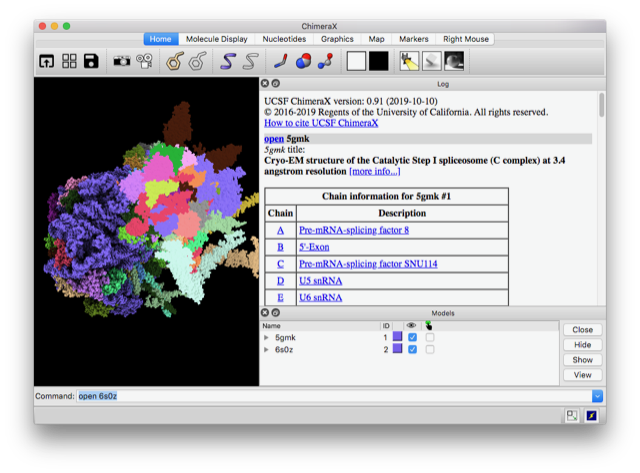Toggle visibility checkbox for model 5gmk

(412, 338)
